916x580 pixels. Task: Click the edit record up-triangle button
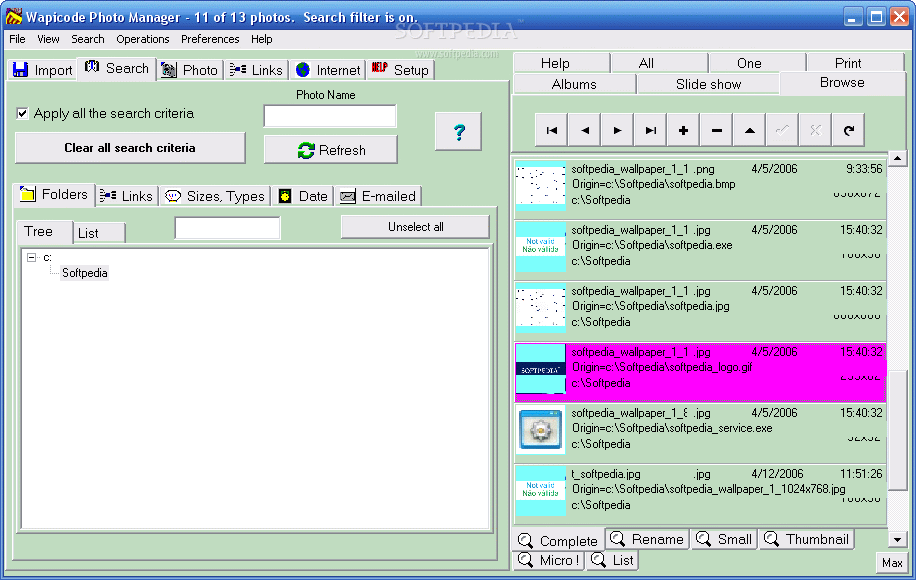pos(750,130)
